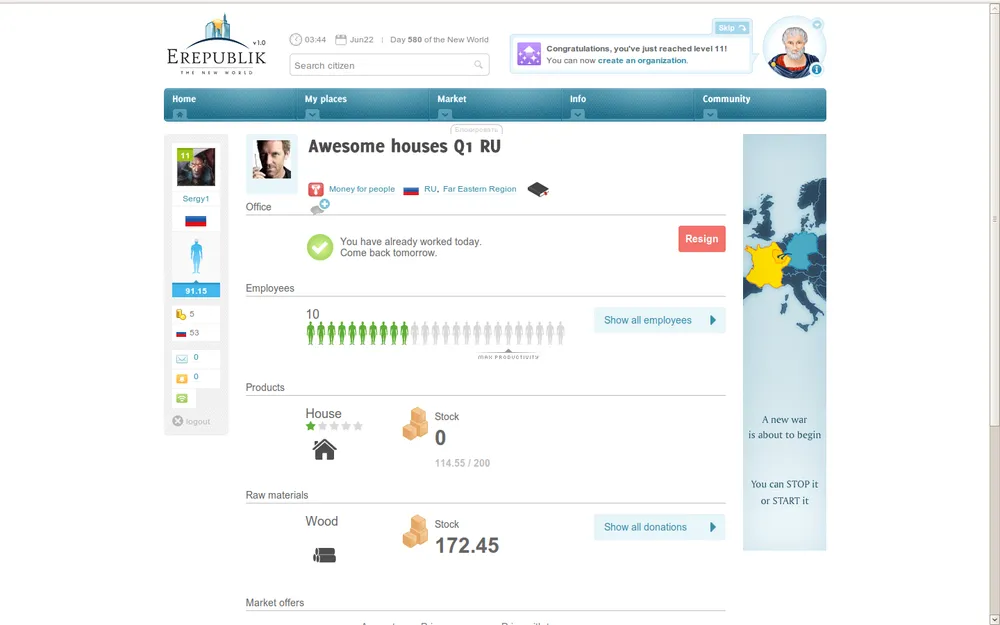Click the 91.15 wellness bar
Viewport: 1000px width, 625px height.
click(x=196, y=291)
